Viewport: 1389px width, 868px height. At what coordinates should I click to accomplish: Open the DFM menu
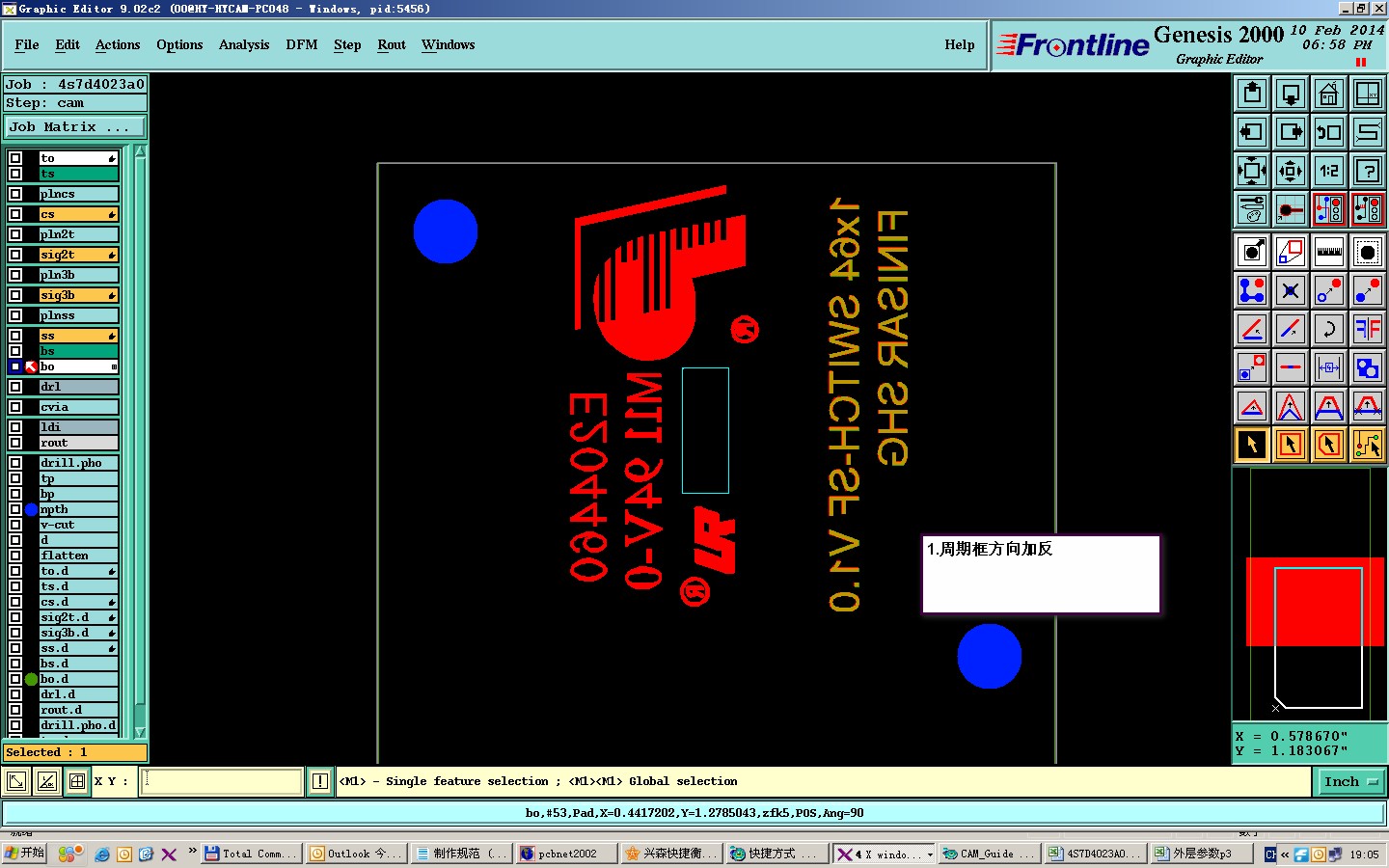coord(302,44)
